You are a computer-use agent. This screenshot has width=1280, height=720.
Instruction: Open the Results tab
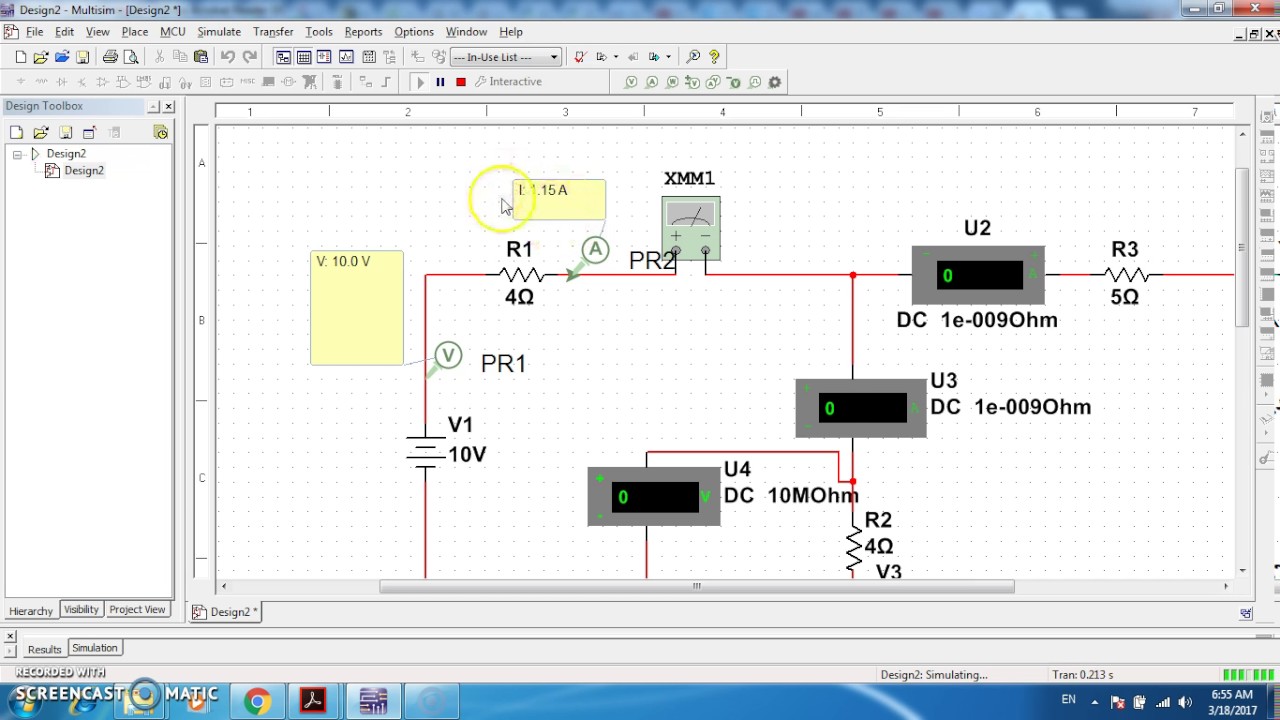pos(44,649)
